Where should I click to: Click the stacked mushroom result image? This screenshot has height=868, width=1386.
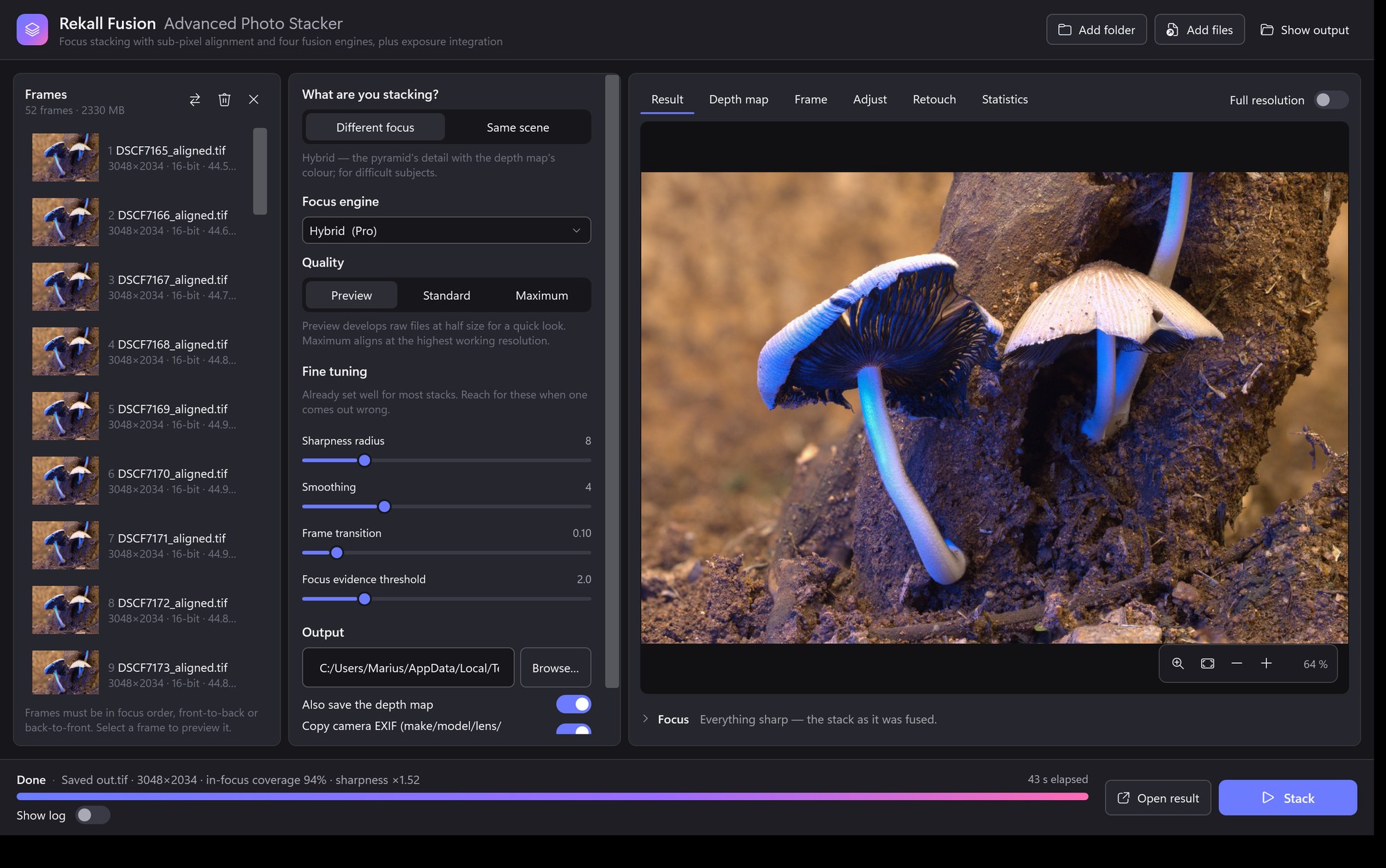994,408
